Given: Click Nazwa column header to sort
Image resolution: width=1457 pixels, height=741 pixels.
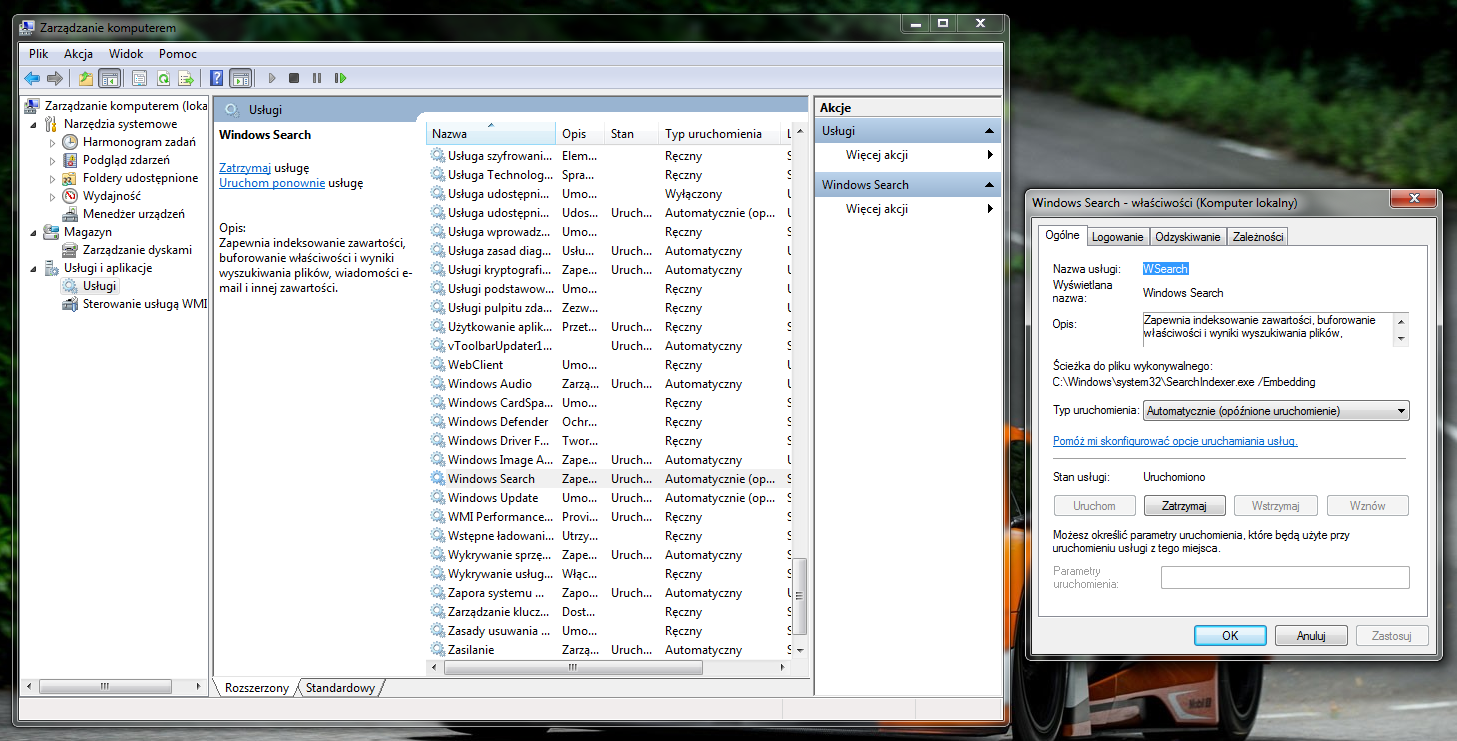Looking at the screenshot, I should [491, 134].
